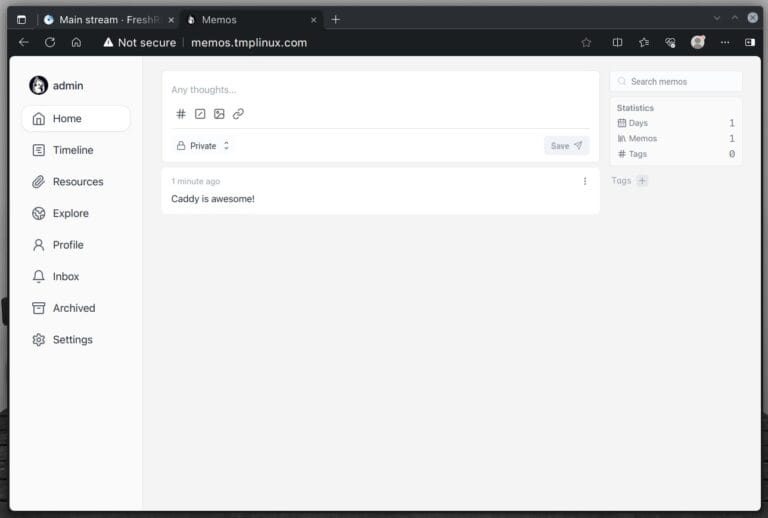This screenshot has width=768, height=518.
Task: Click the hashtag tag icon in memo editor
Action: click(x=181, y=114)
